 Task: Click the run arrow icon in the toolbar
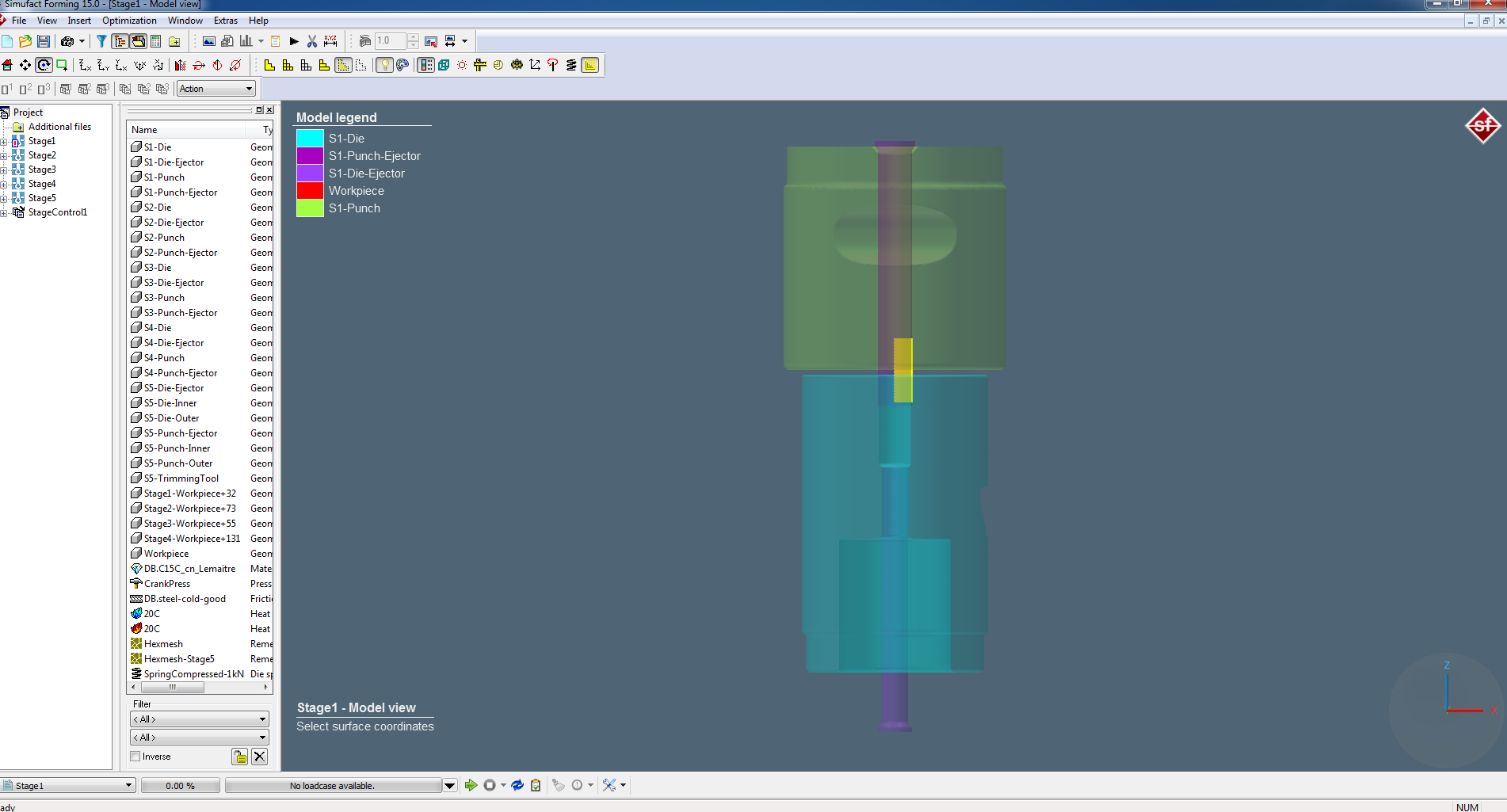click(x=294, y=41)
